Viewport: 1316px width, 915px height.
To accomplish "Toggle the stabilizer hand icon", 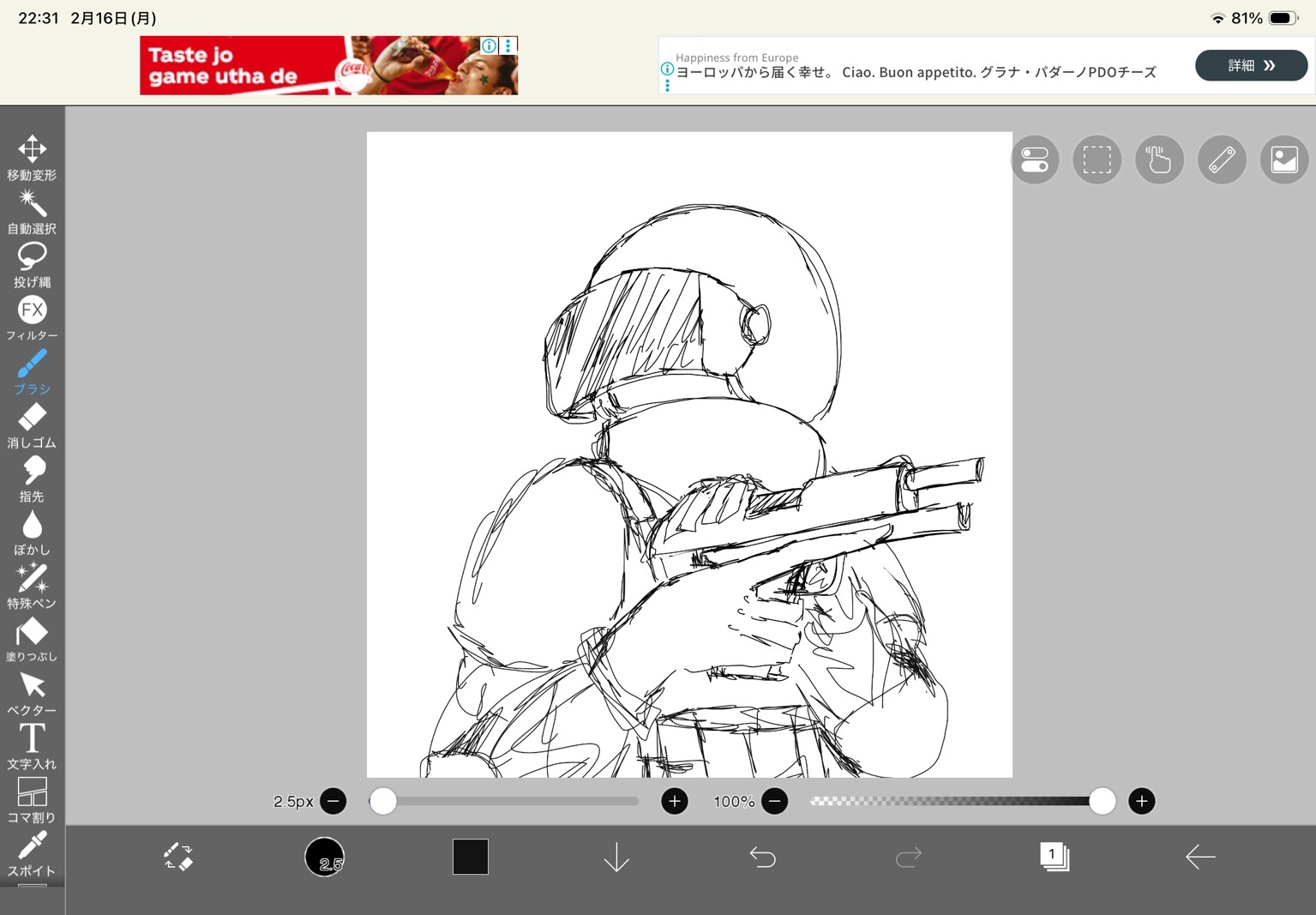I will (1159, 160).
